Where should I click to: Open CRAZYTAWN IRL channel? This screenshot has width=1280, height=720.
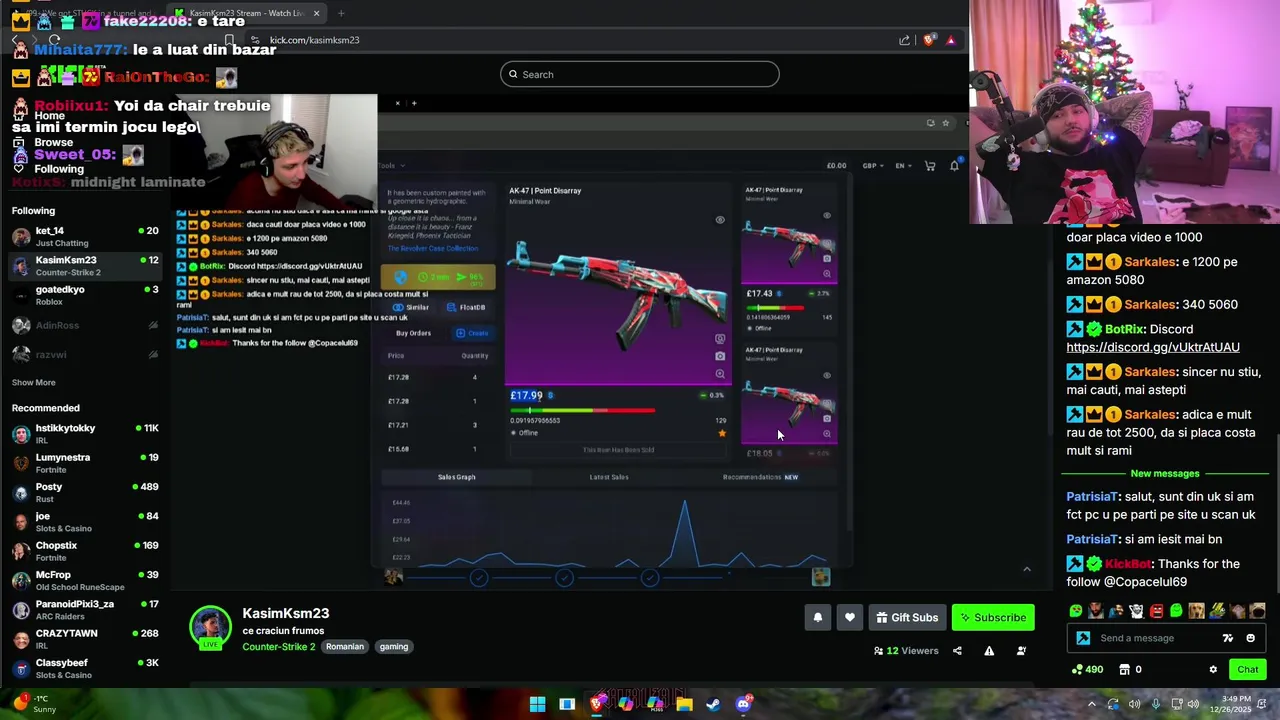85,639
